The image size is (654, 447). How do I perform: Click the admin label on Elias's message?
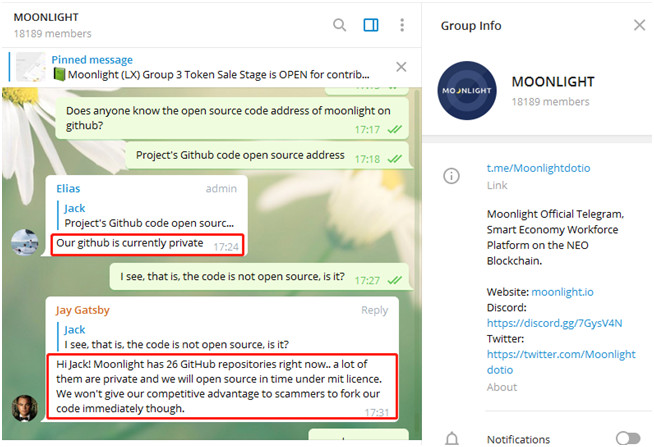coord(221,188)
